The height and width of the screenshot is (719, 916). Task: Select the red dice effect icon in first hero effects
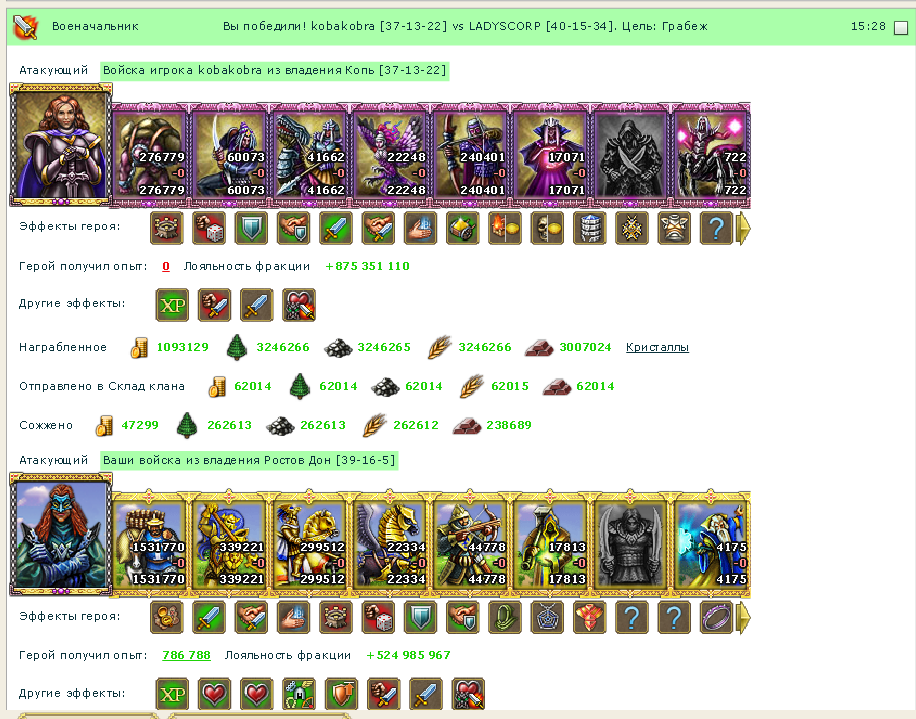[x=209, y=228]
